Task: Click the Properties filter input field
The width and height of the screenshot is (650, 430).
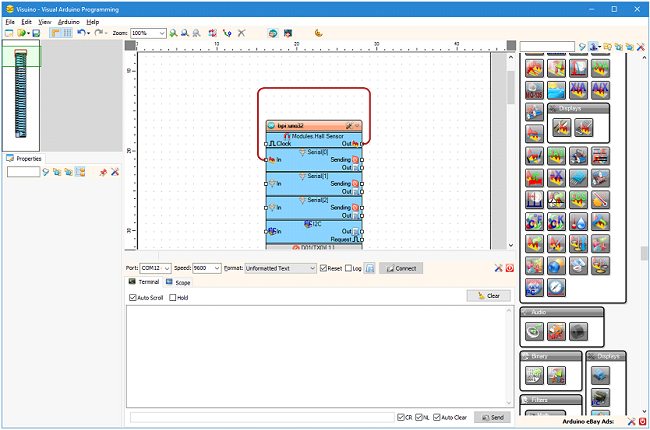Action: point(23,172)
